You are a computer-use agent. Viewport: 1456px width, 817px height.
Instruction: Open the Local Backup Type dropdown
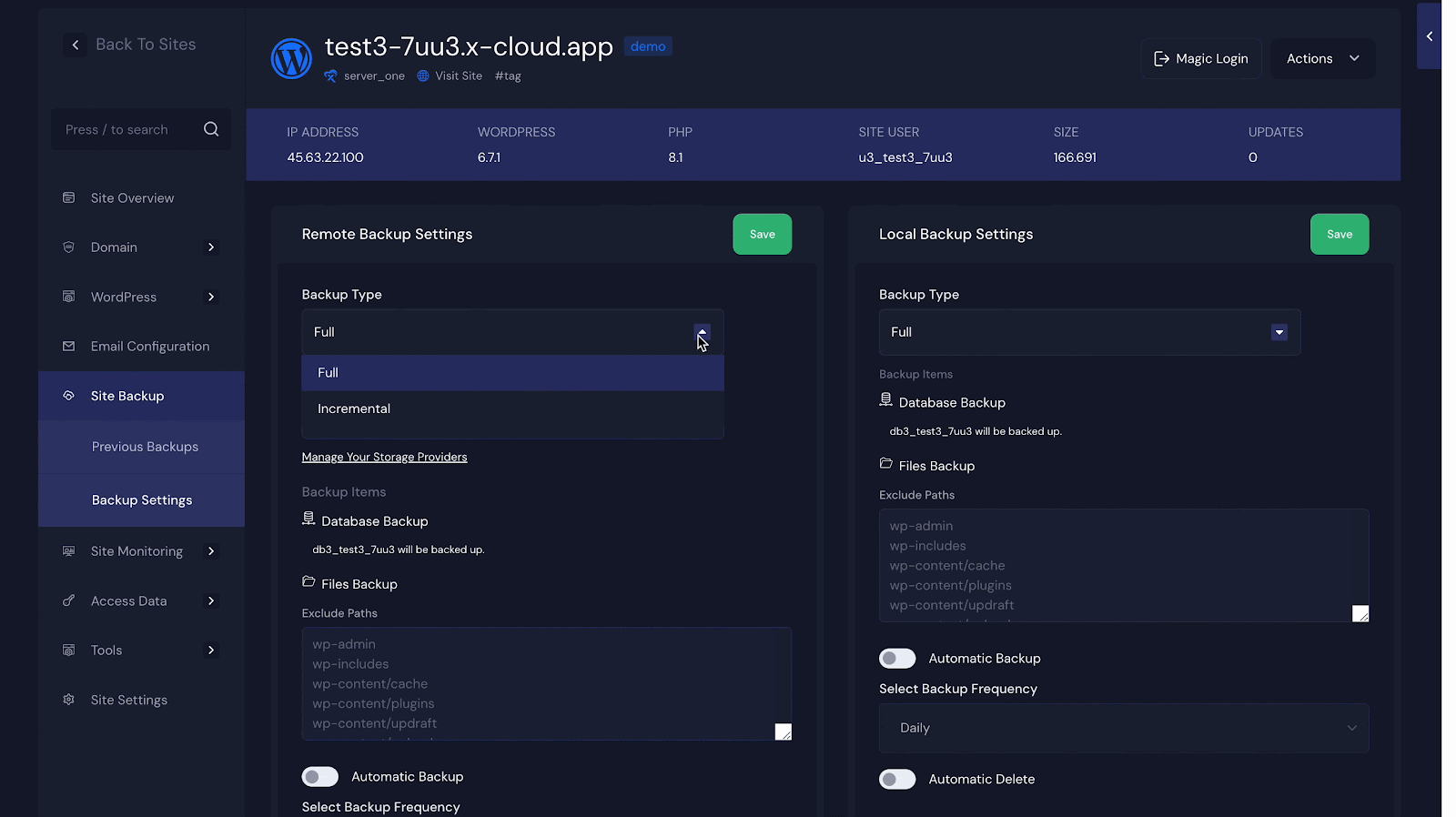(x=1089, y=332)
